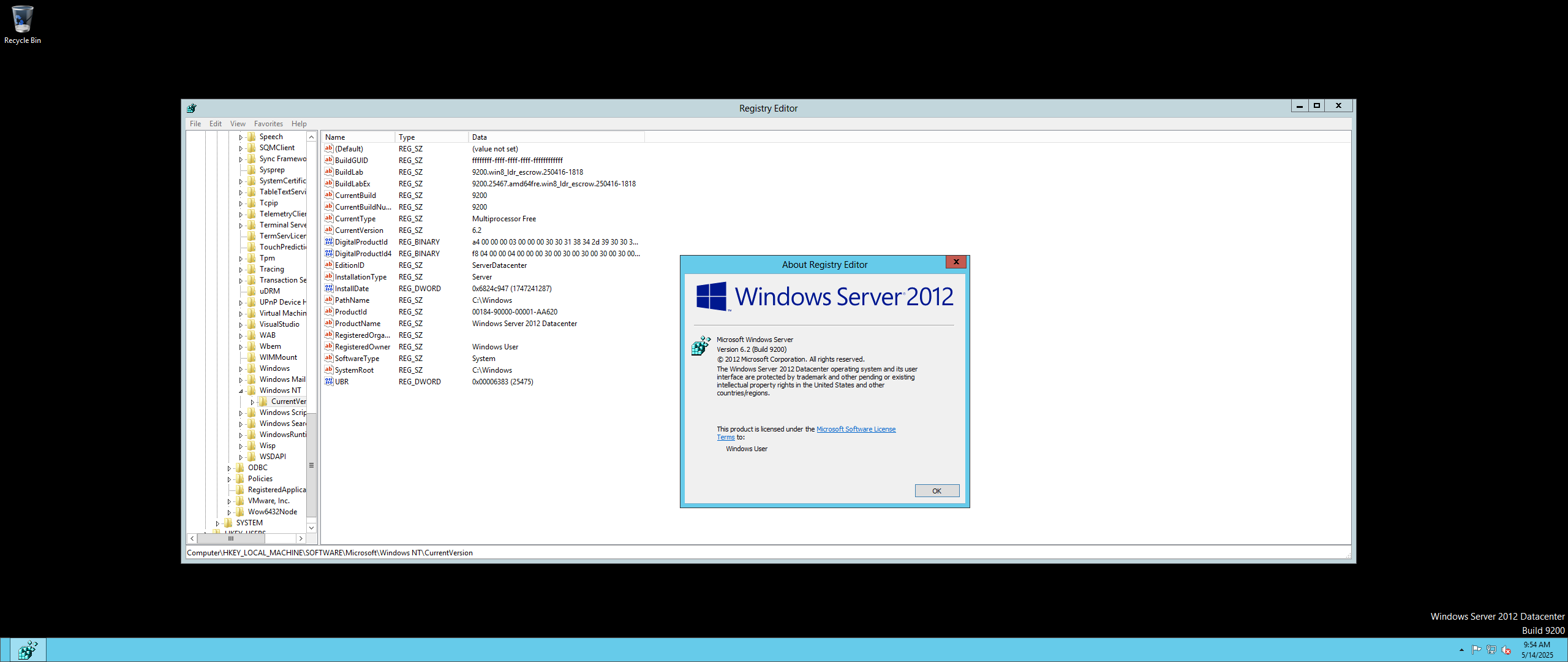Click the ProductName string value icon
This screenshot has height=662, width=1568.
coord(329,324)
